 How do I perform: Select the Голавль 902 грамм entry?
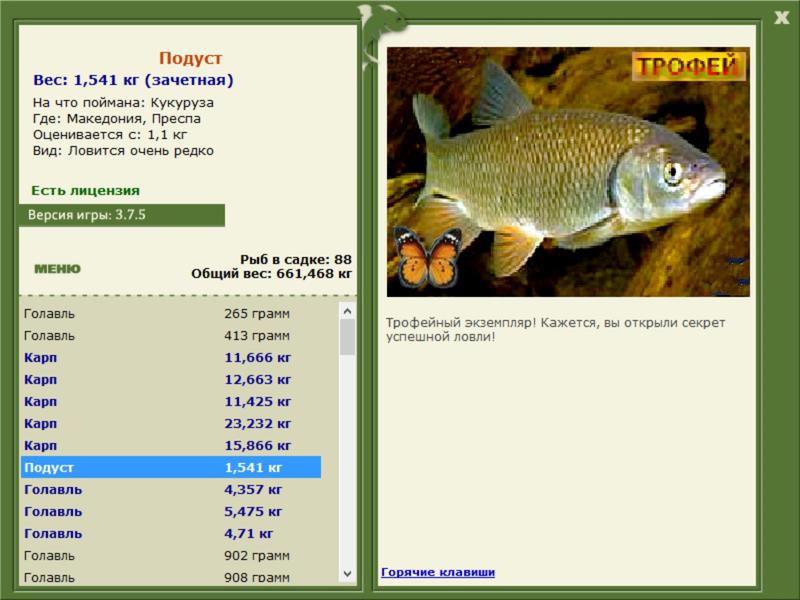click(171, 556)
